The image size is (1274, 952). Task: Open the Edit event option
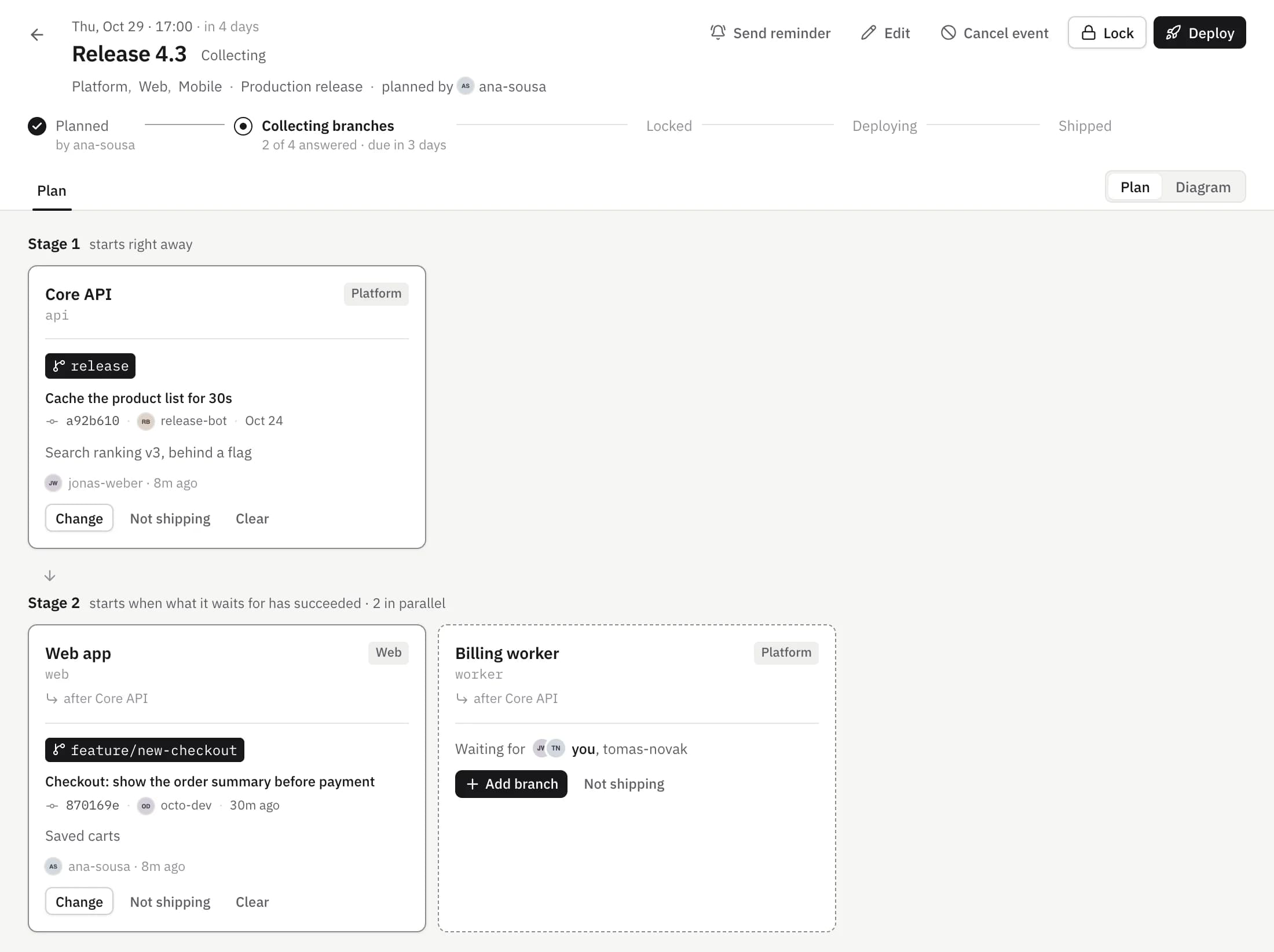(x=885, y=33)
